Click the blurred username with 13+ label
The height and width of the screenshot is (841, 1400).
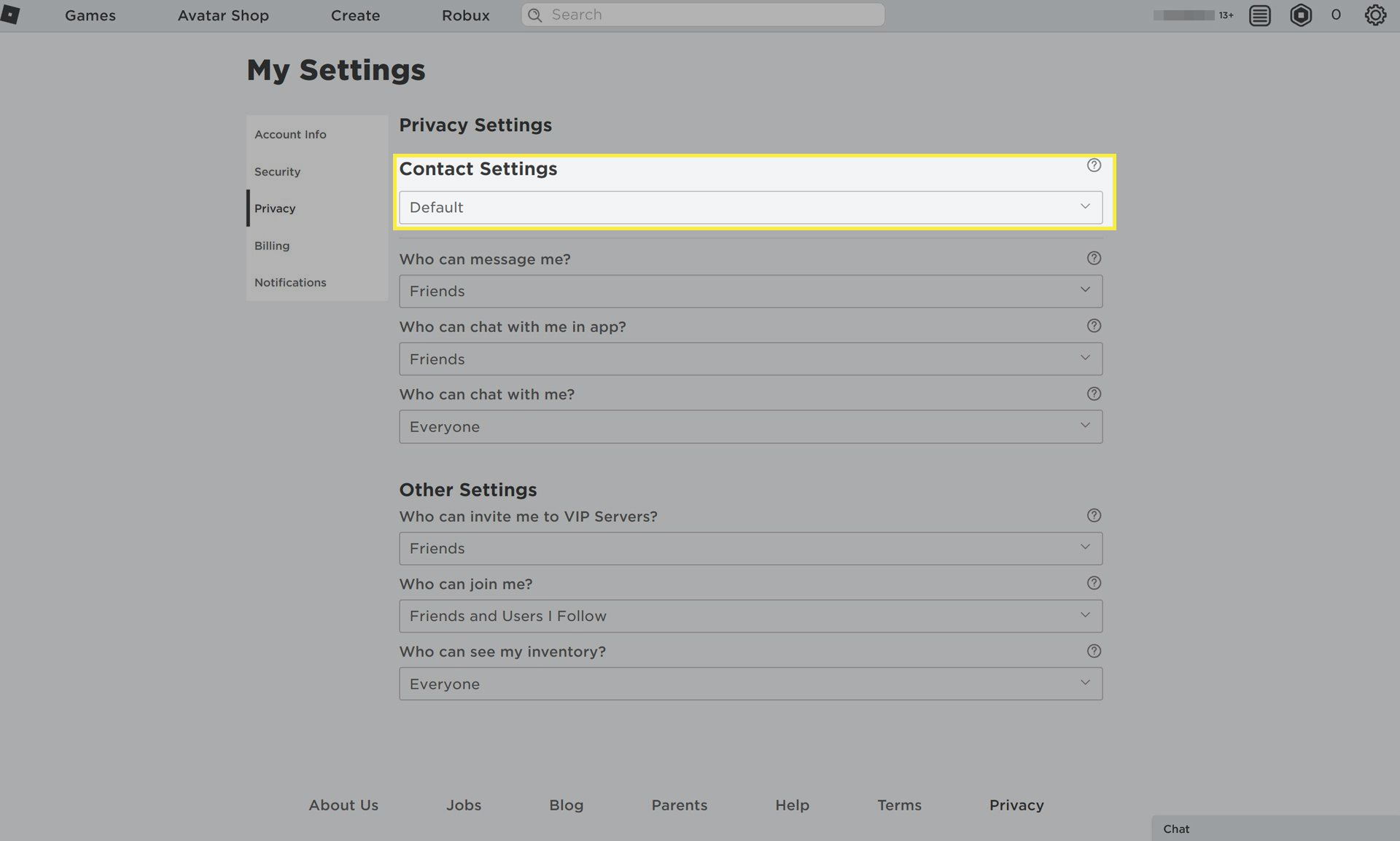1194,15
